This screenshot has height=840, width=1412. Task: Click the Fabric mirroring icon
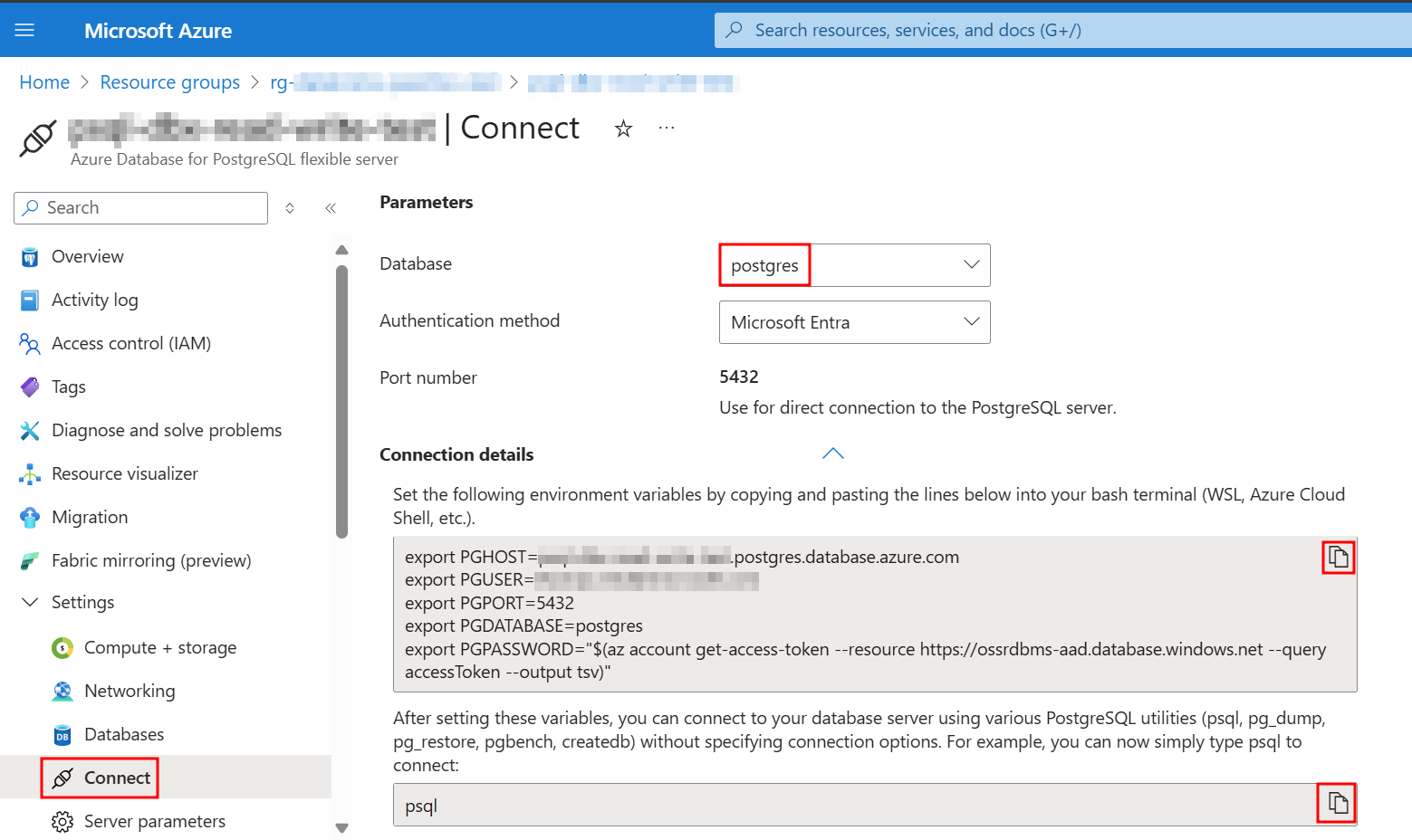[x=30, y=561]
